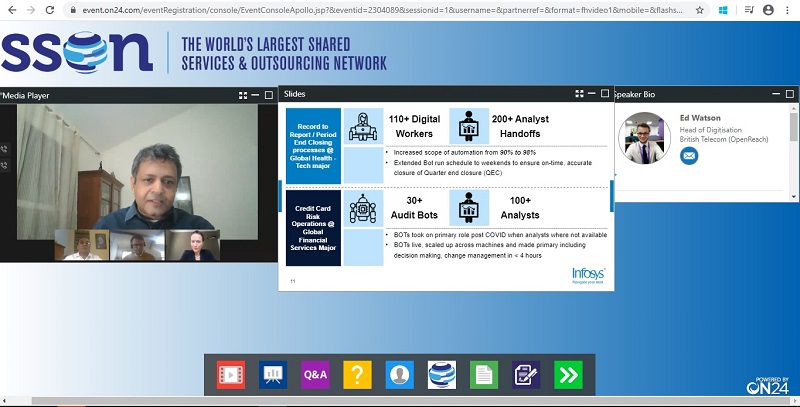800x407 pixels.
Task: Click the Media Player panel title
Action: pos(26,95)
